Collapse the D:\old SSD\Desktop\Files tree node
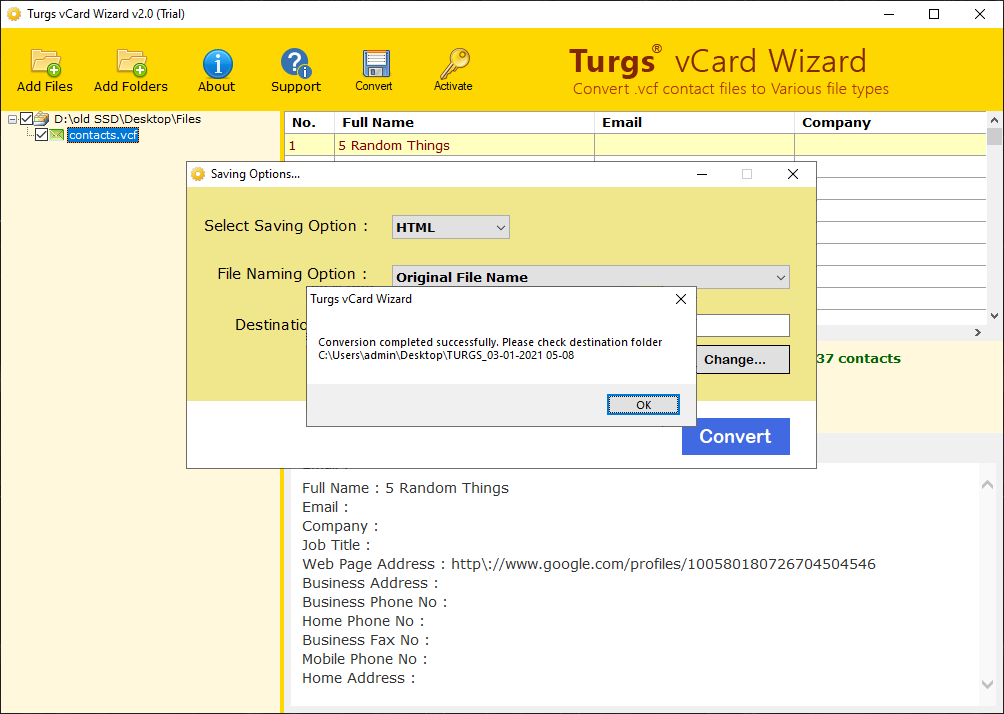 click(12, 119)
